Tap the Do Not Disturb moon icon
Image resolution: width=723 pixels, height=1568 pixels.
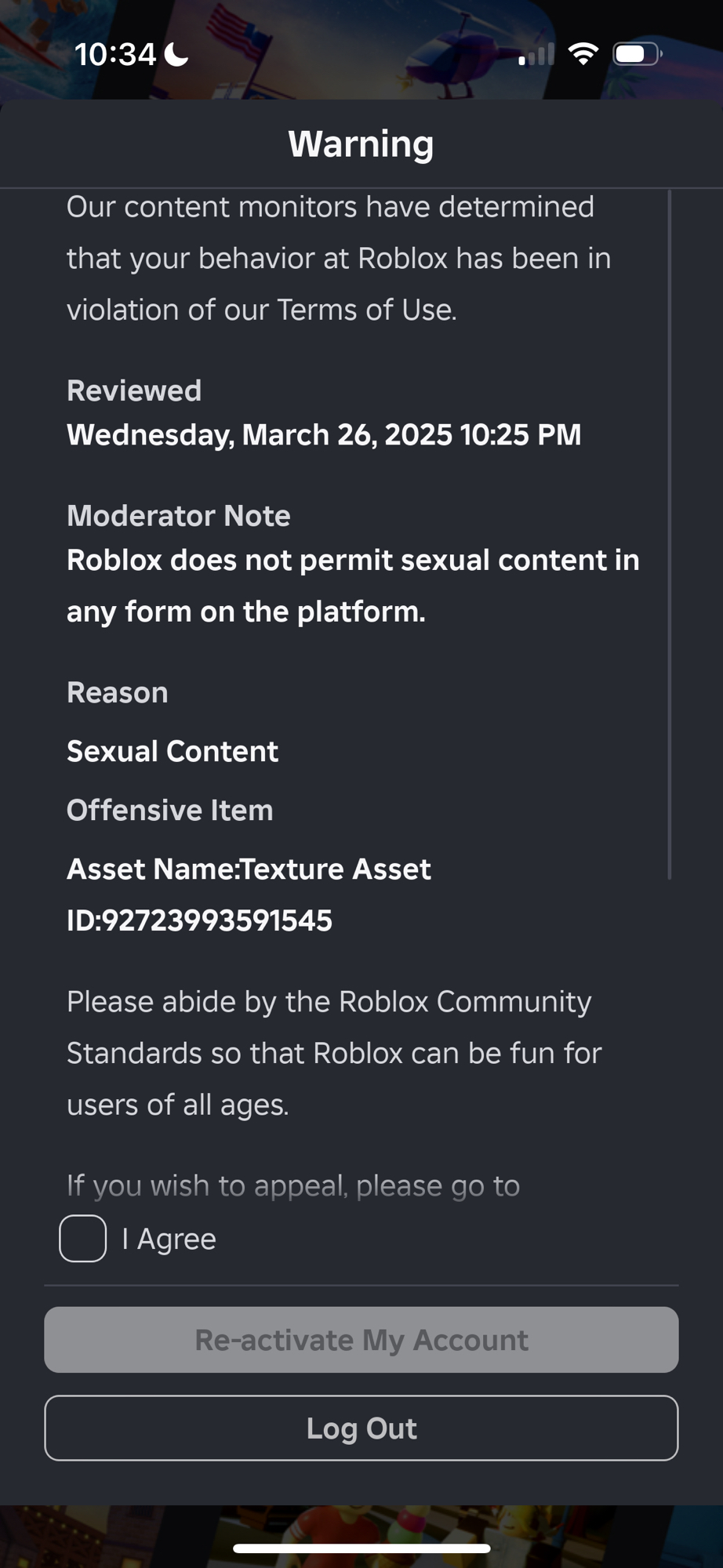(176, 55)
